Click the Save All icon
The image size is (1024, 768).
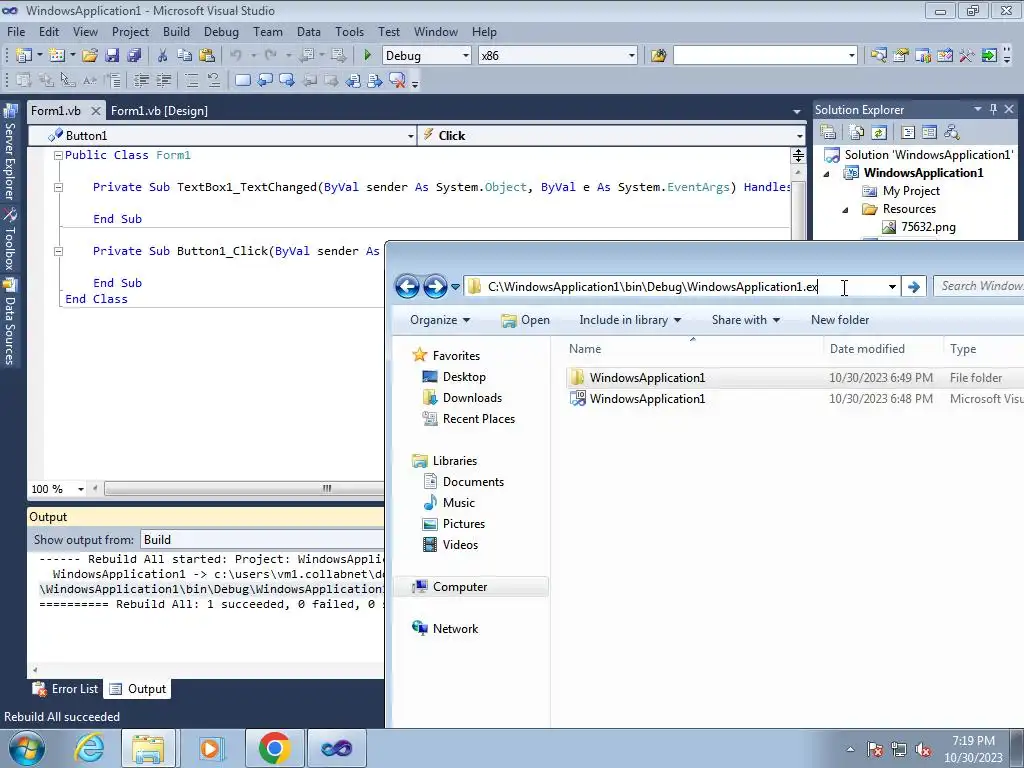click(x=135, y=56)
